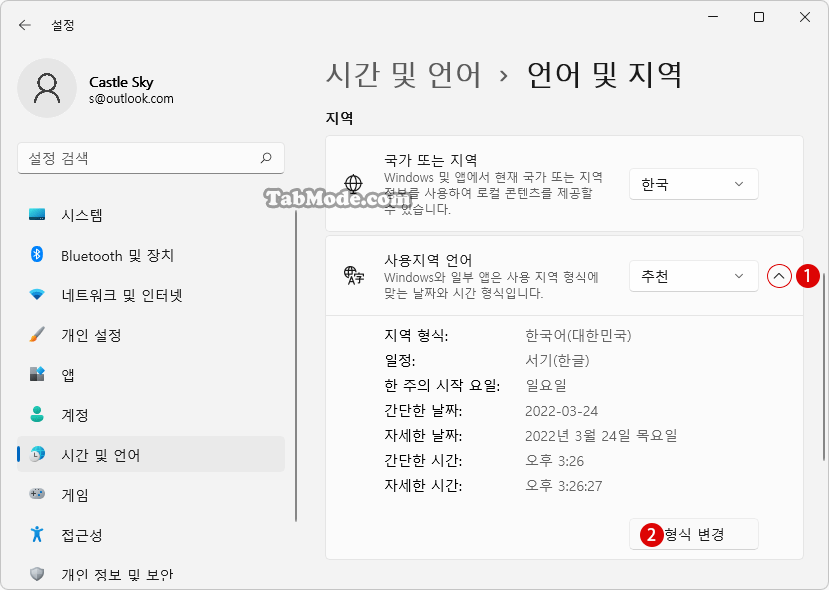Screen dimensions: 829x590
Task: Click the language icon next to 사용지역 언어
Action: point(354,275)
